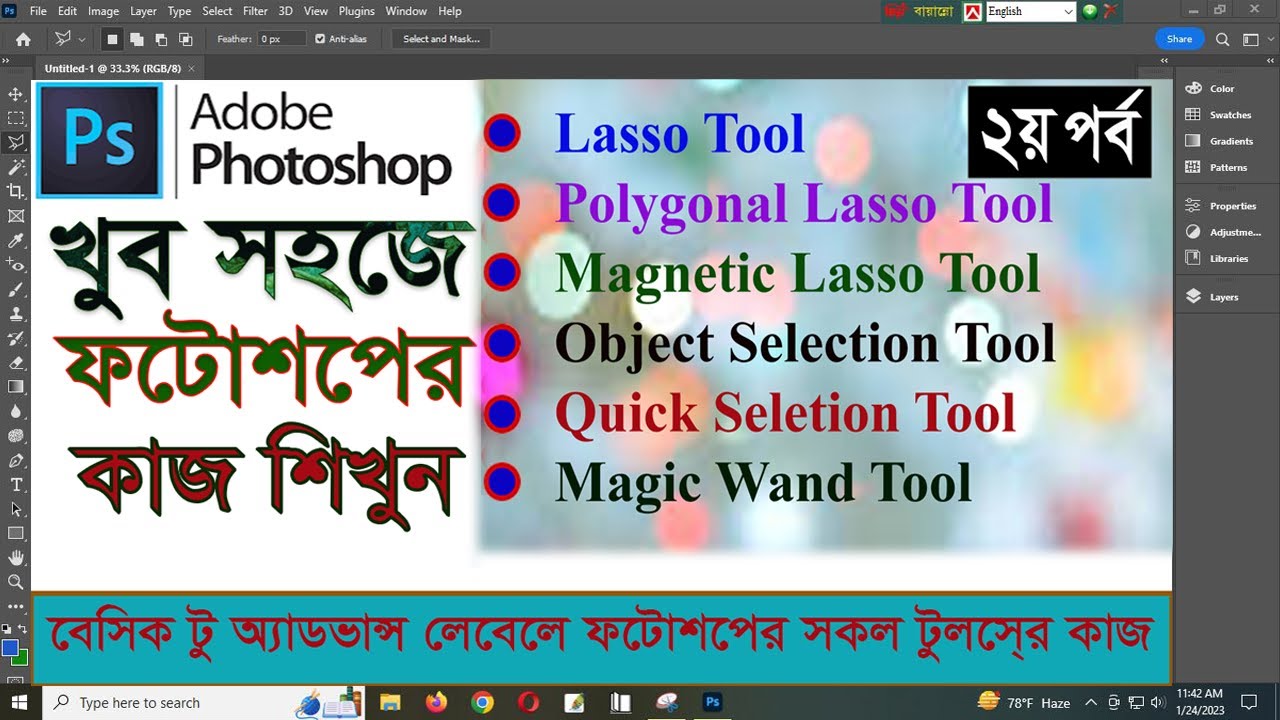This screenshot has height=720, width=1280.
Task: Select the Brush tool
Action: (16, 289)
